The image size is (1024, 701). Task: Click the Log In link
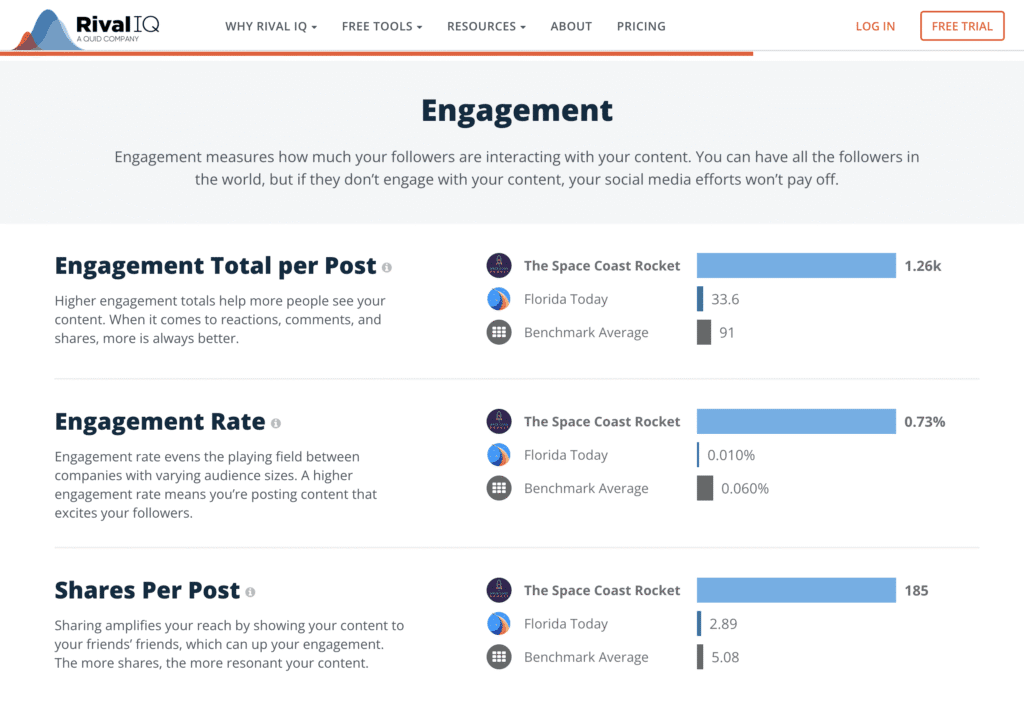click(875, 26)
